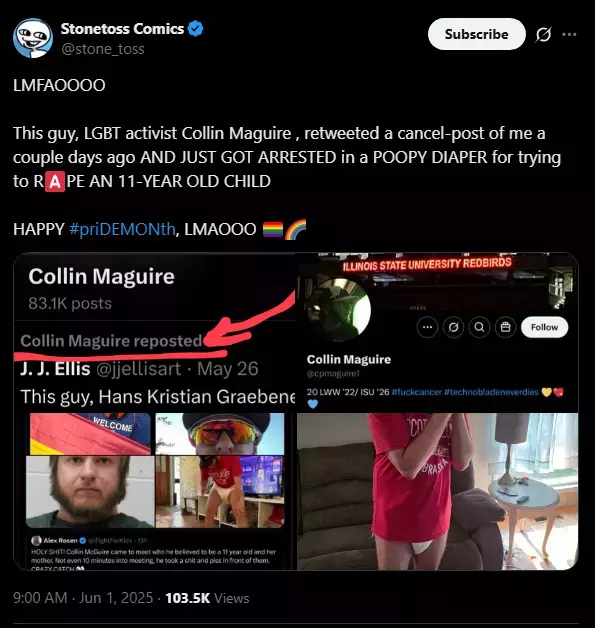Open the #priDEMONth hashtag link
The height and width of the screenshot is (628, 595).
point(122,229)
